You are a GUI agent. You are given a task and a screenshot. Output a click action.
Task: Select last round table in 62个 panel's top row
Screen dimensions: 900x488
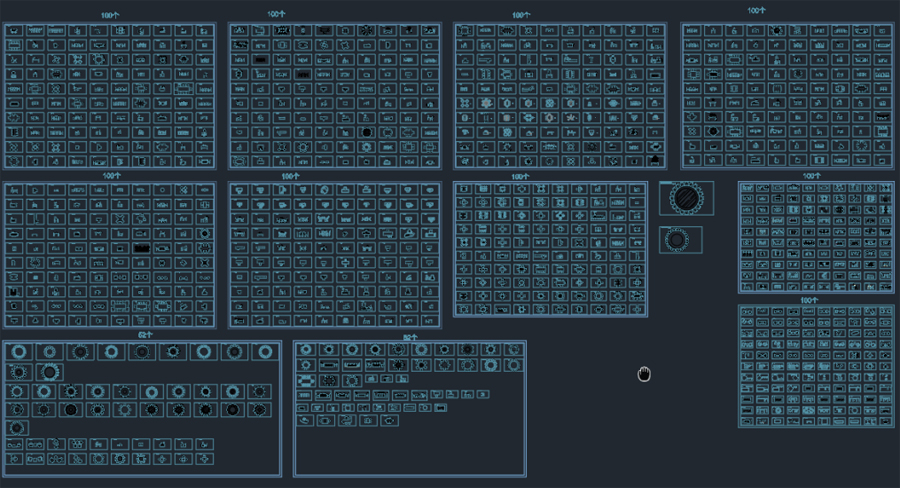264,352
